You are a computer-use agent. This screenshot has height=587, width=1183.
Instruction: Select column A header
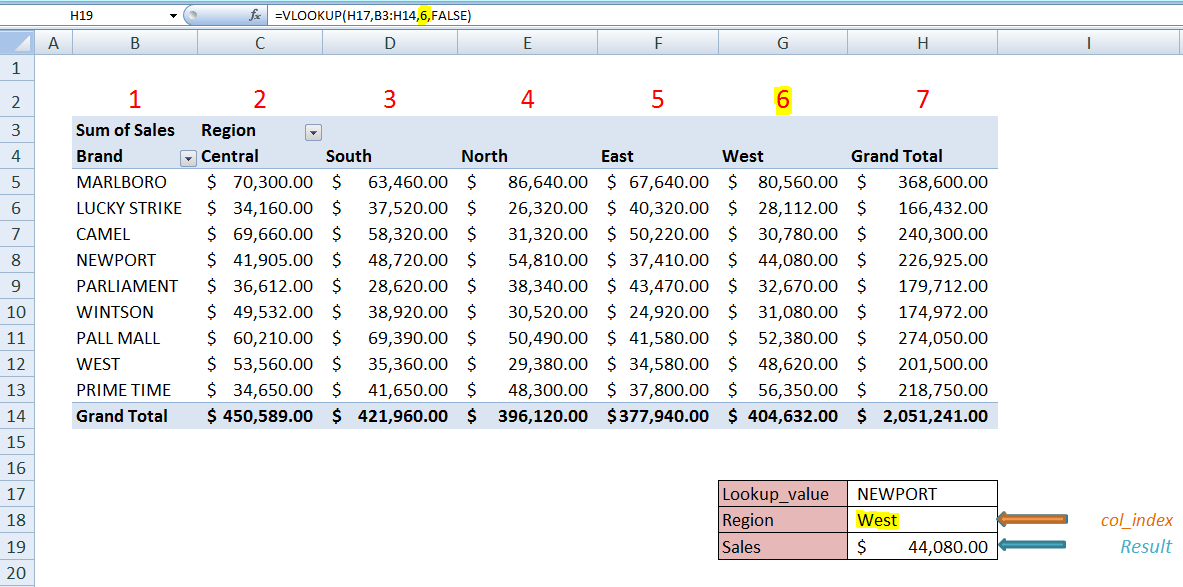pyautogui.click(x=54, y=44)
